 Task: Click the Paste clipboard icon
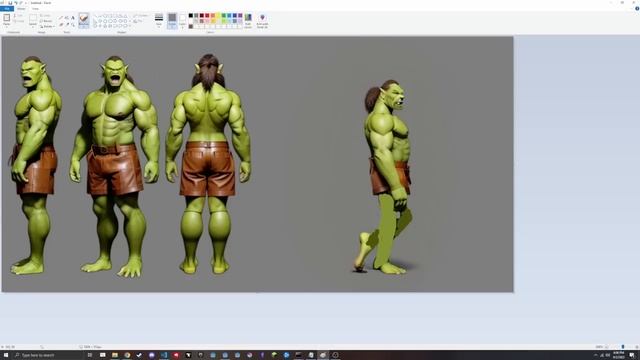point(7,18)
